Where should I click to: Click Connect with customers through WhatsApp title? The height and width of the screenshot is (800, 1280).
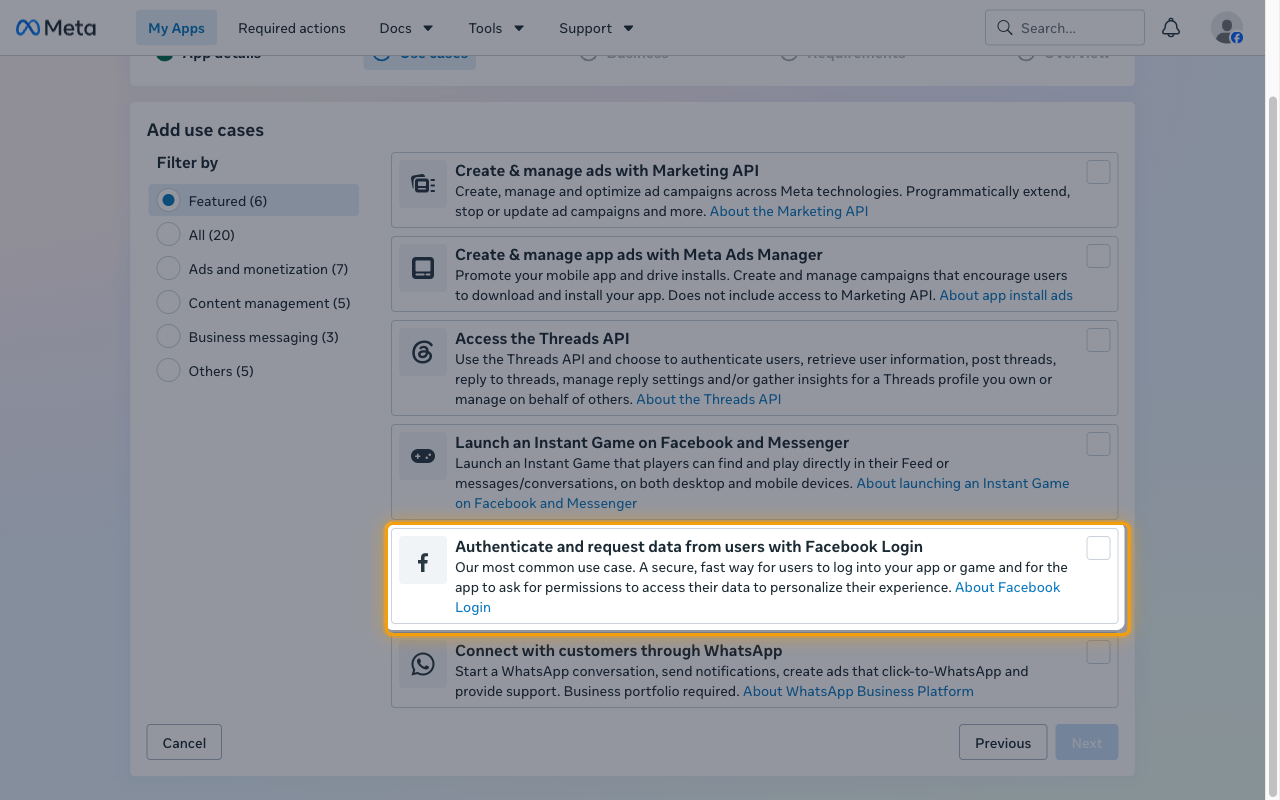pyautogui.click(x=618, y=651)
